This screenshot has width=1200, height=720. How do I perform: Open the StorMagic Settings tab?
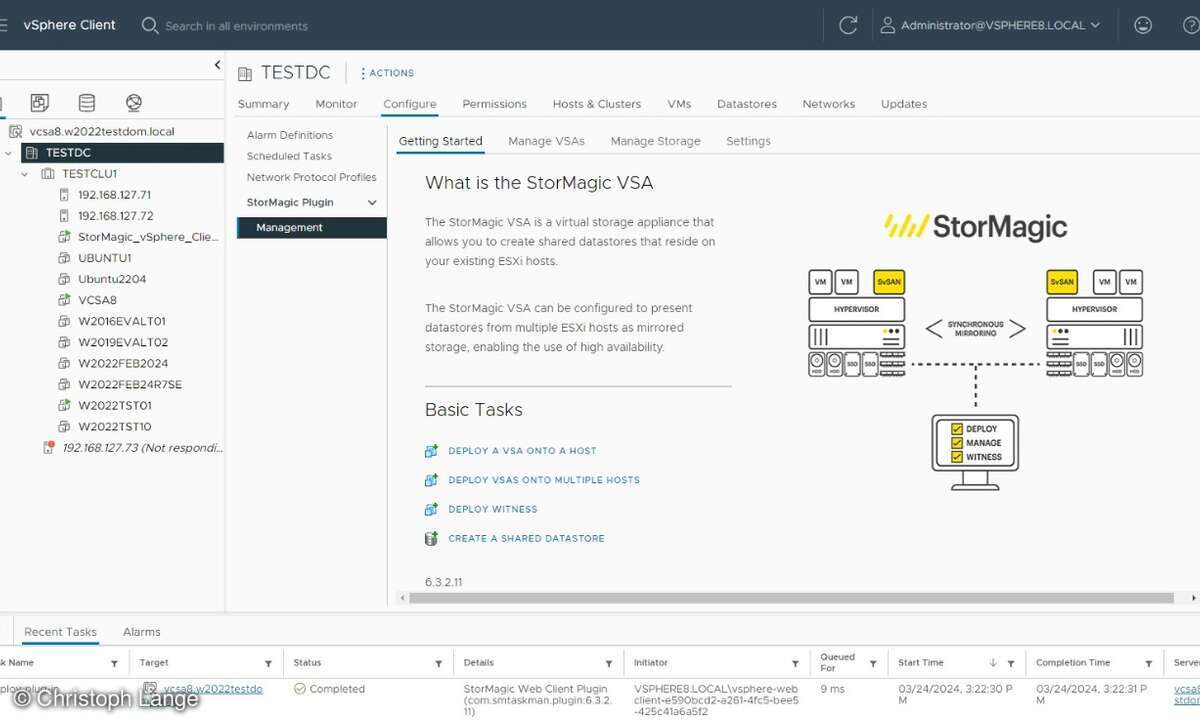[x=748, y=141]
